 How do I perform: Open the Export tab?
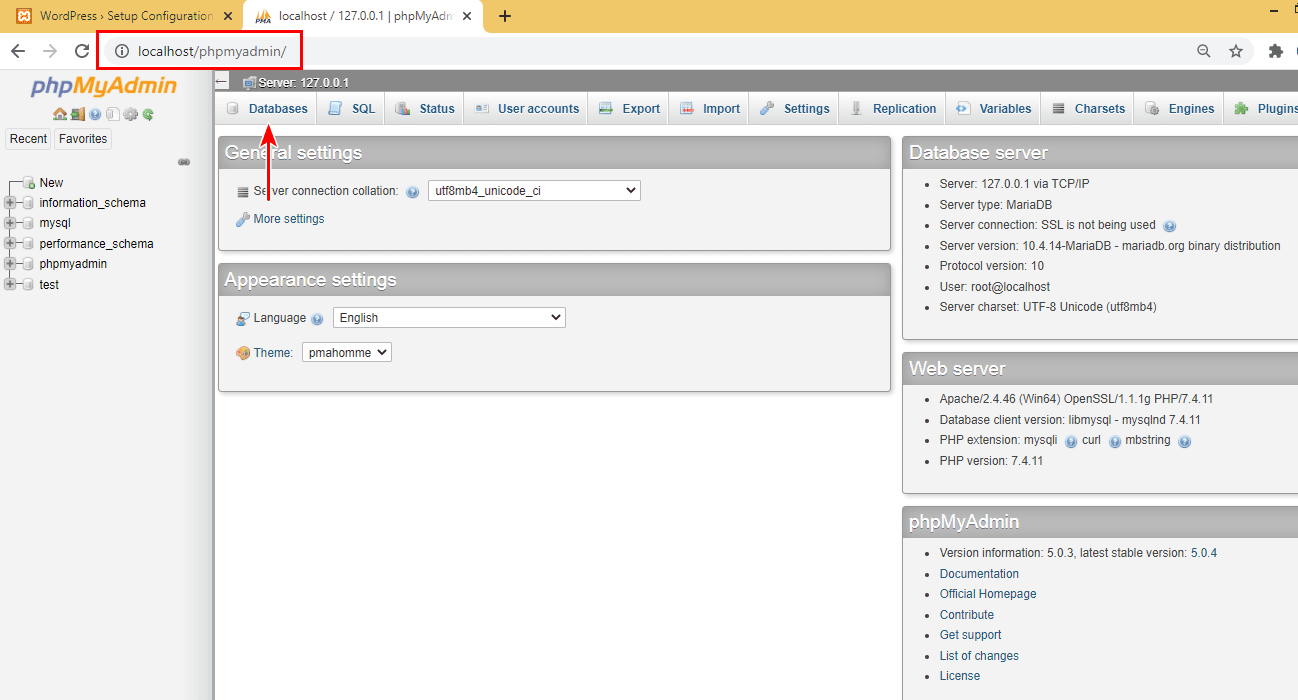tap(630, 109)
